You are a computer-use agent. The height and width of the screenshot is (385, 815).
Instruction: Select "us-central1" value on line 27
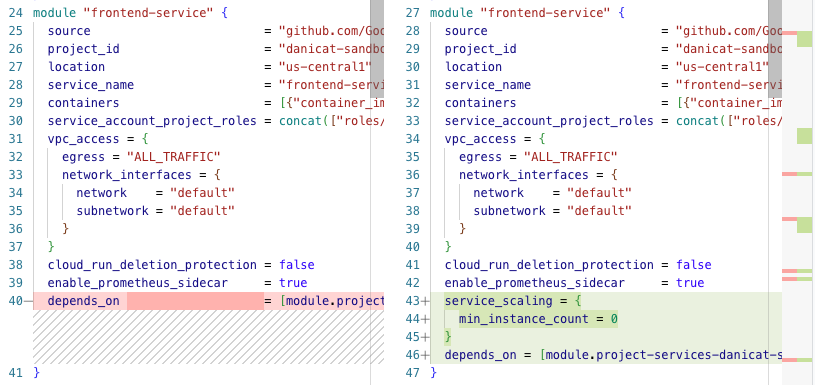tap(325, 67)
